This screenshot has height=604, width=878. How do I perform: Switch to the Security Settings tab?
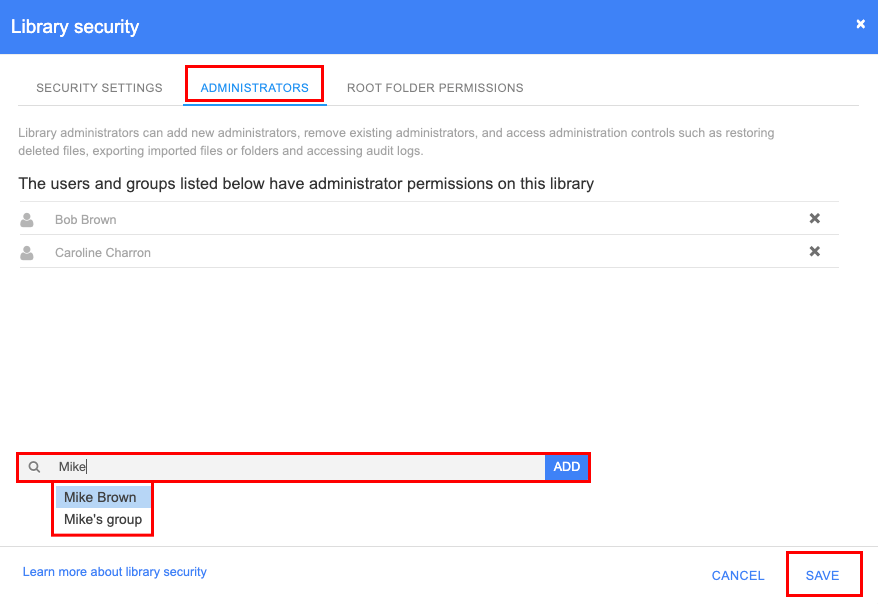[98, 88]
